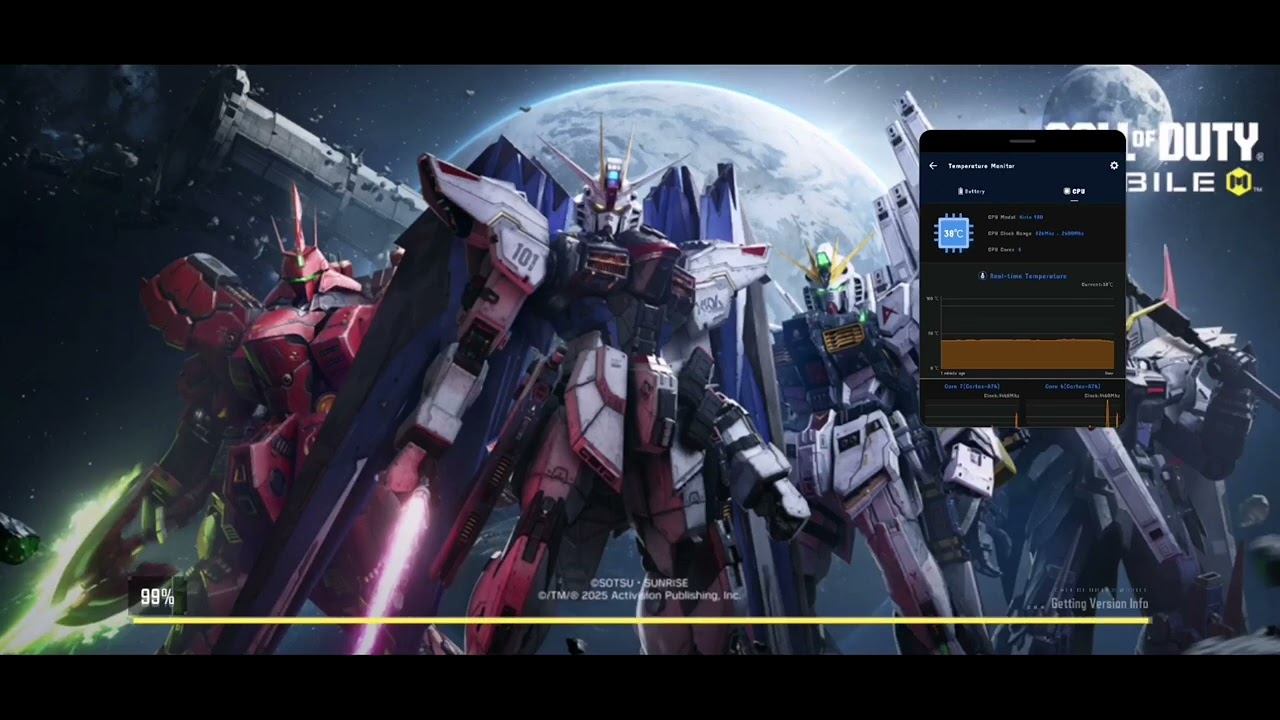
Task: Go back in Temperature Monitor
Action: pos(933,166)
